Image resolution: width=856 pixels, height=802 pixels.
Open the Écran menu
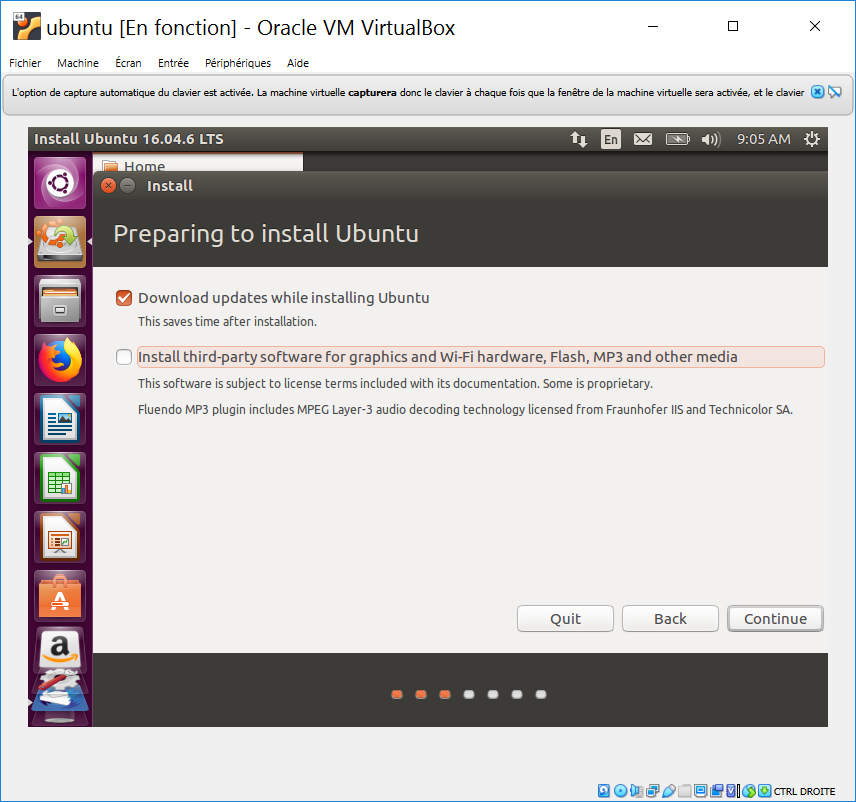point(128,63)
